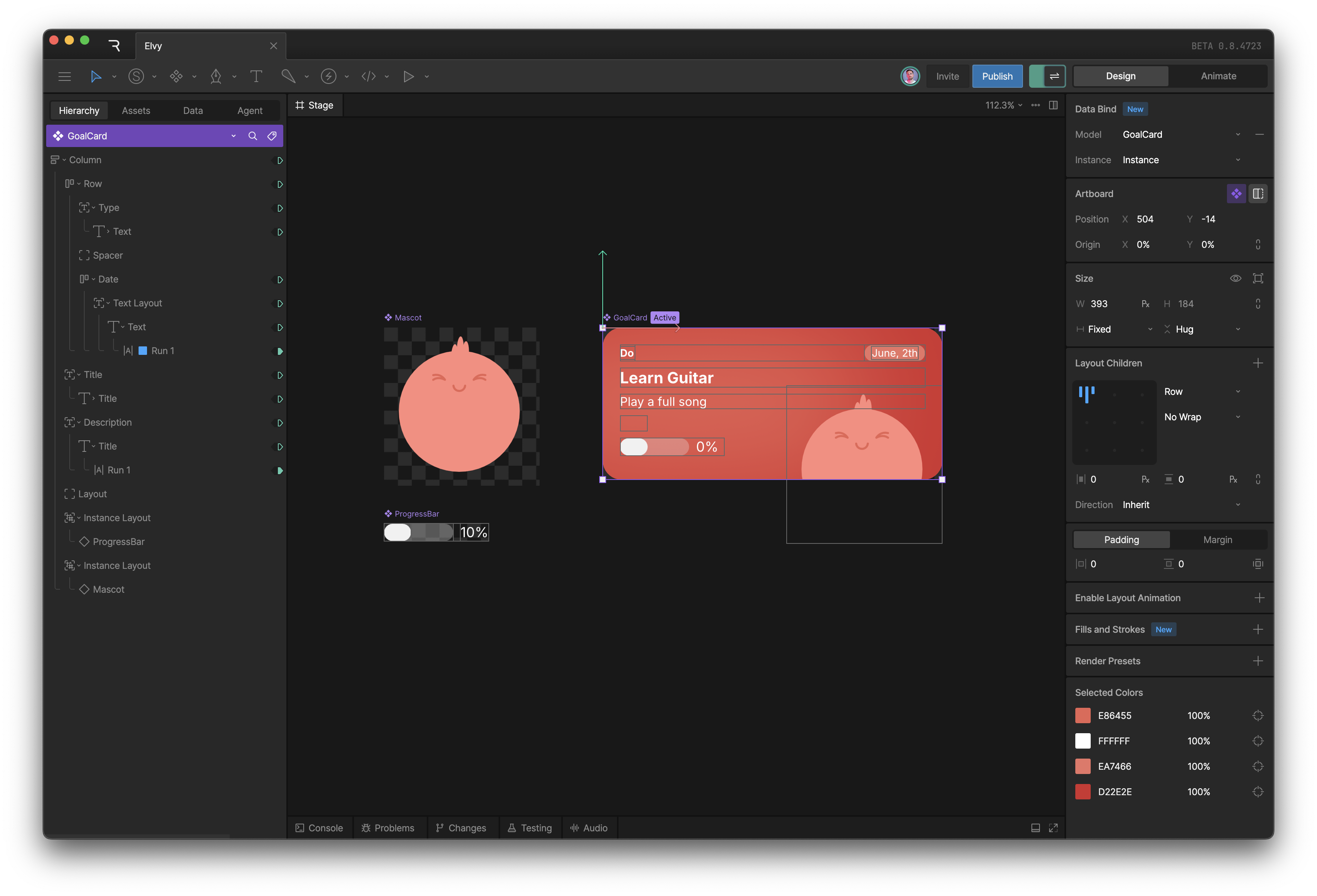
Task: Click the Invite button
Action: coord(947,77)
